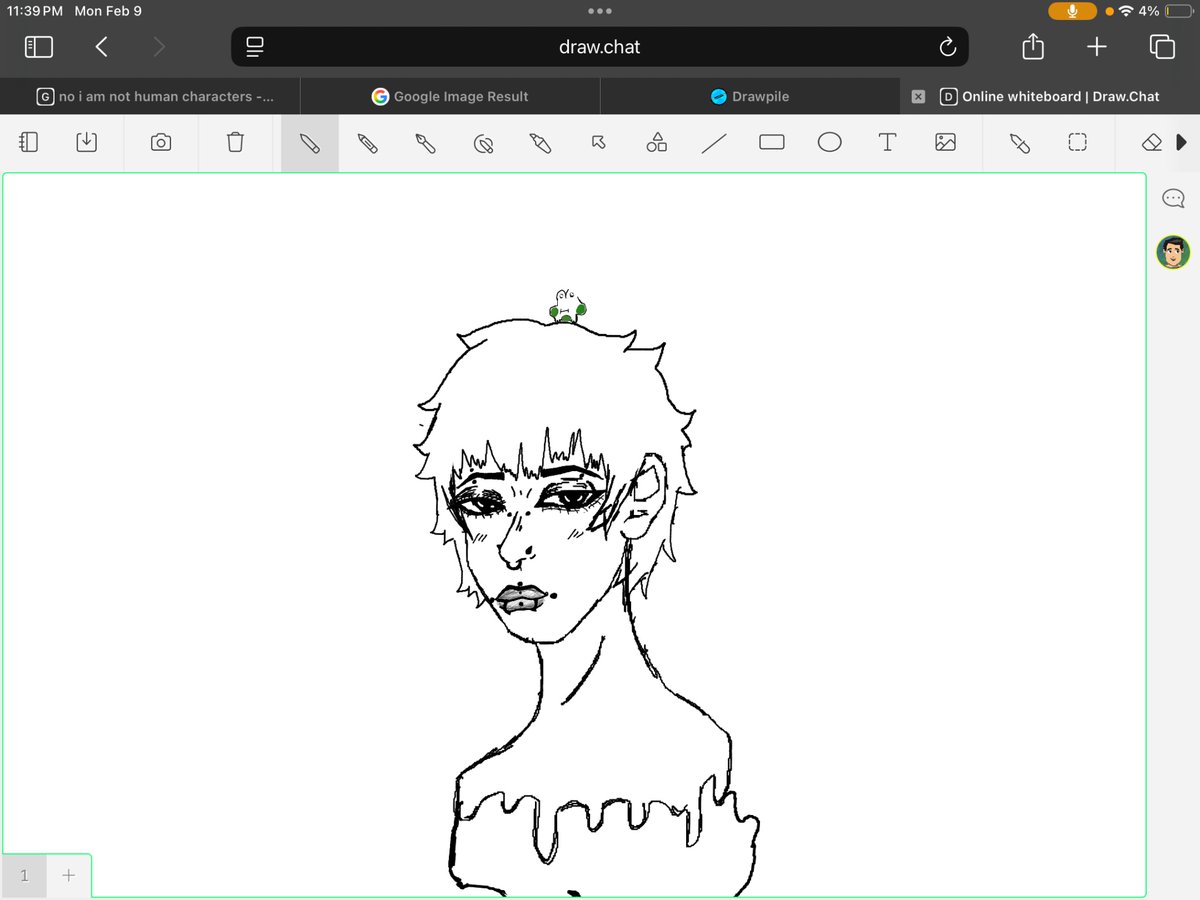Click the draw.chat address bar
1200x900 pixels.
pyautogui.click(x=600, y=47)
